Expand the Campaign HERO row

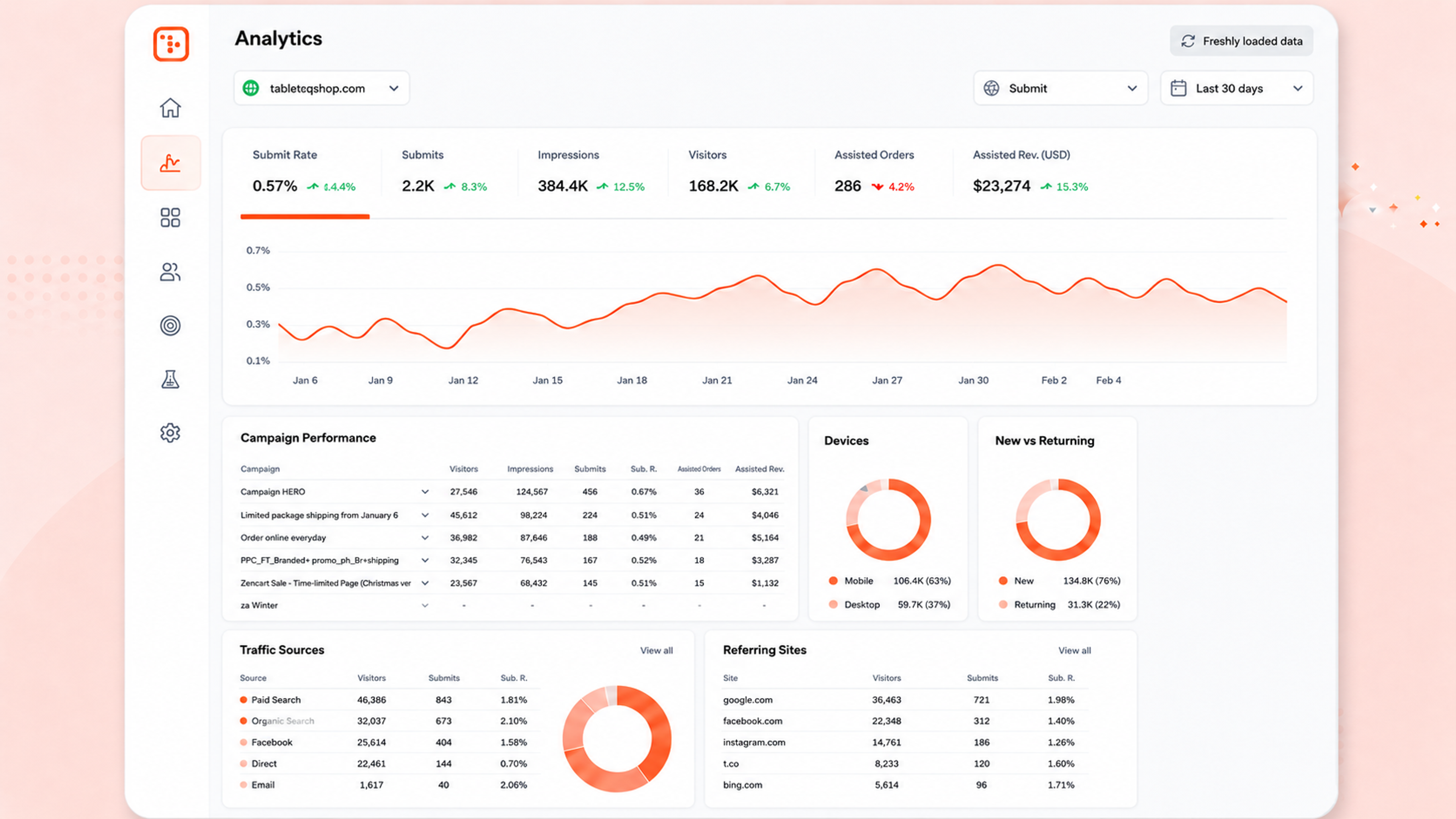(425, 492)
